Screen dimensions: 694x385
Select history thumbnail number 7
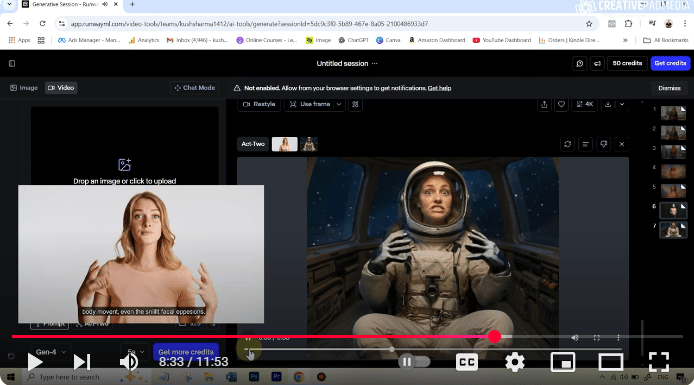(x=673, y=230)
